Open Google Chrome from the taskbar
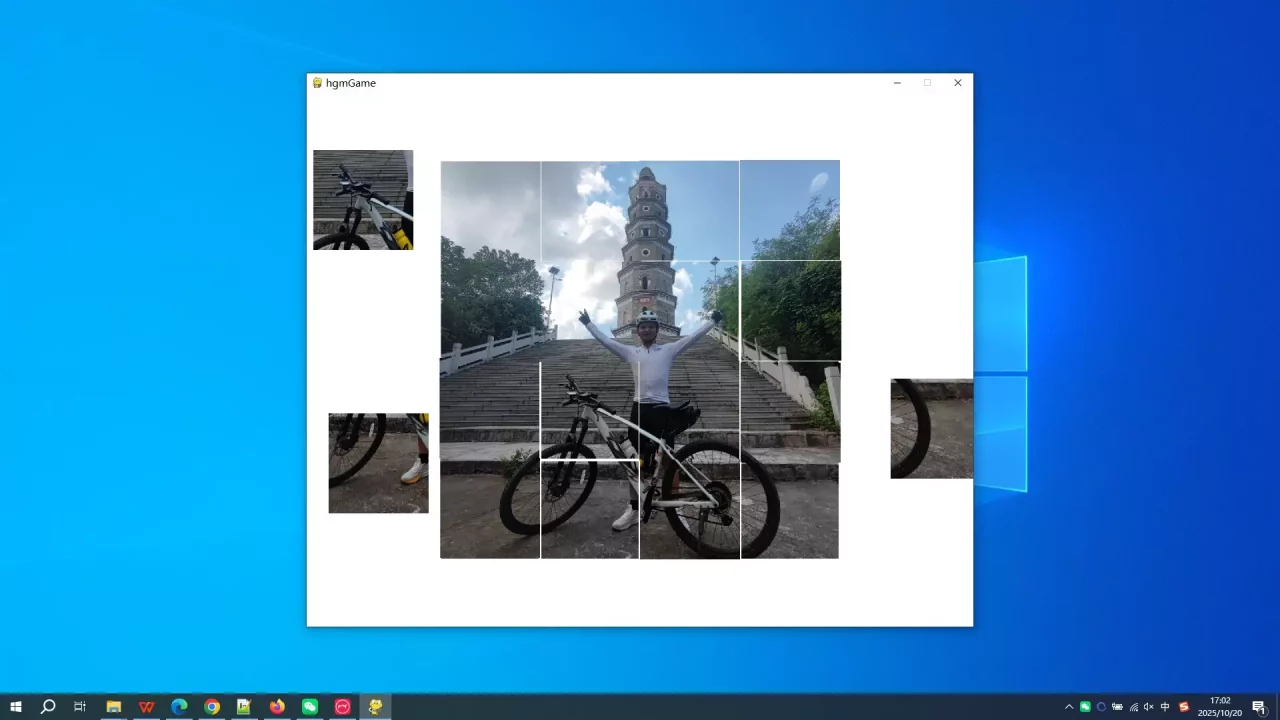This screenshot has height=720, width=1280. click(x=212, y=707)
